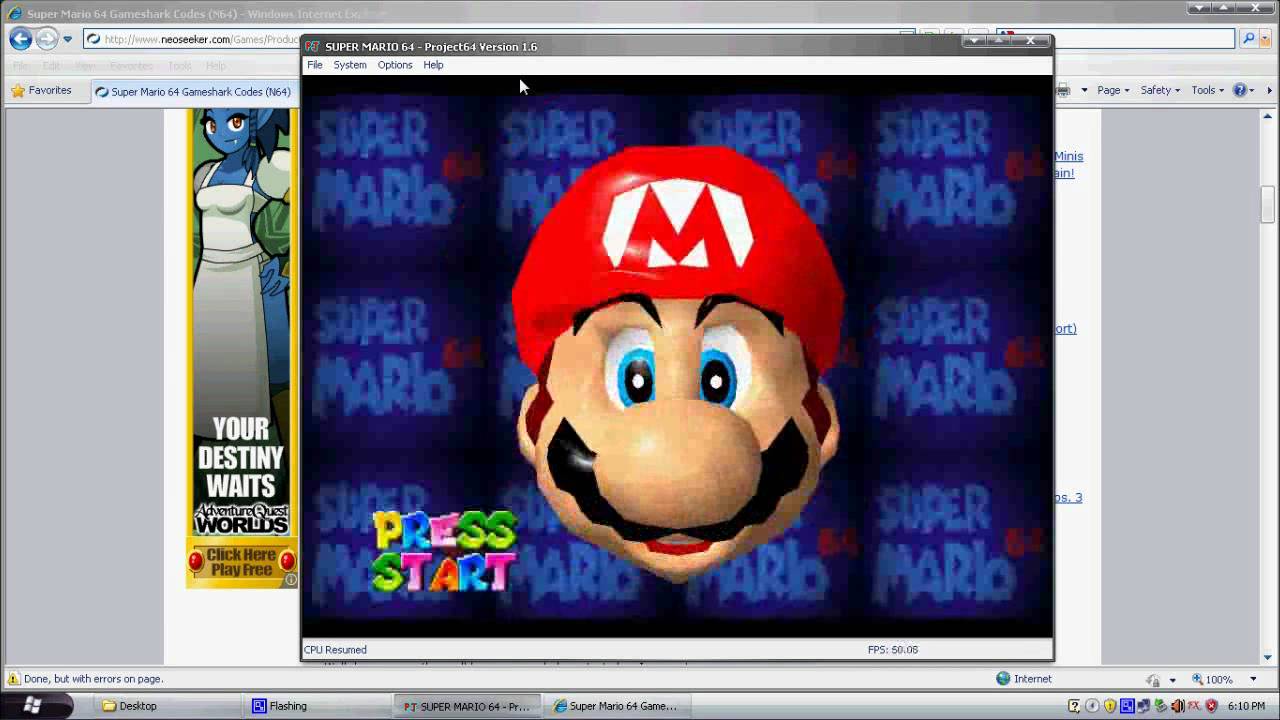Expand the Safety dropdown menu
1280x720 pixels.
pos(1160,91)
